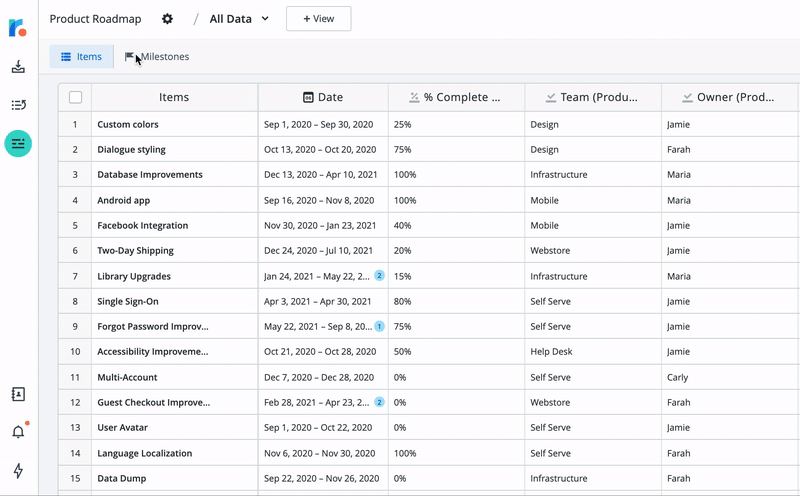Select the Android app item row
The width and height of the screenshot is (800, 496).
[x=124, y=200]
